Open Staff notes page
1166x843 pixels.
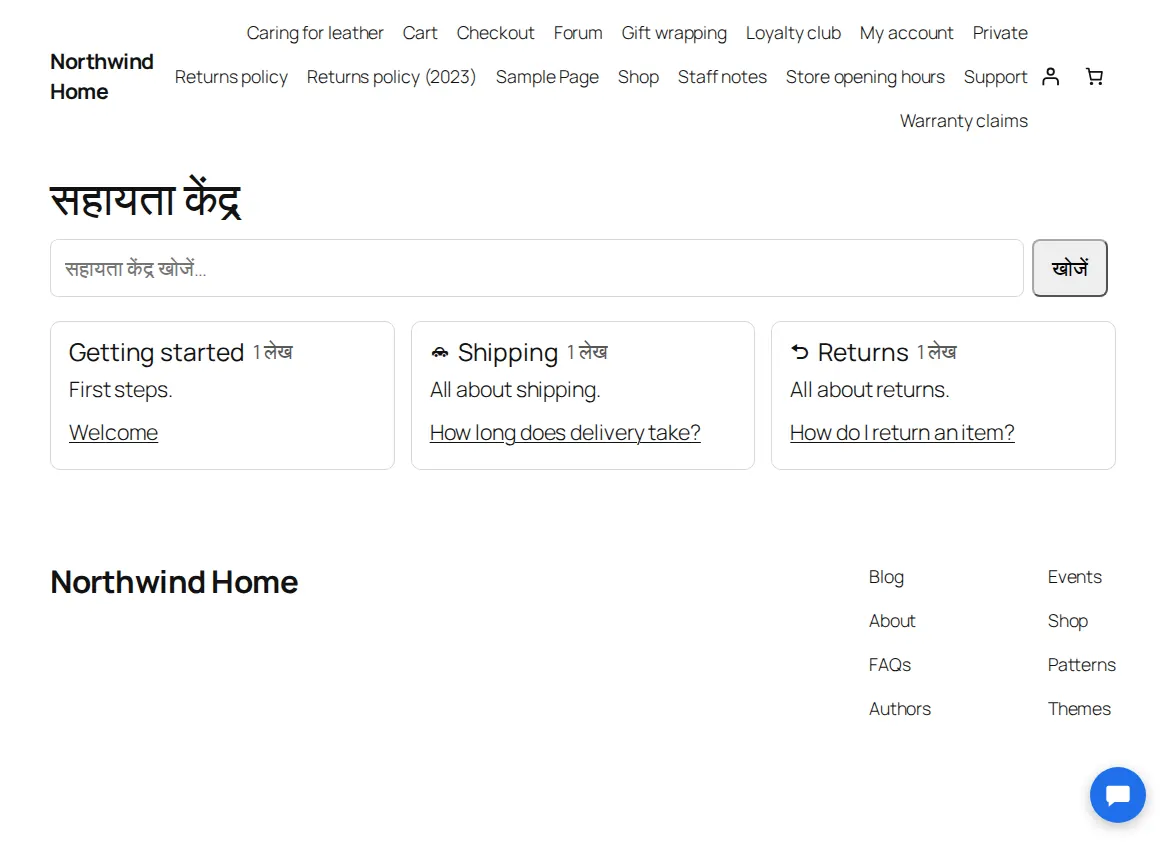click(x=722, y=77)
